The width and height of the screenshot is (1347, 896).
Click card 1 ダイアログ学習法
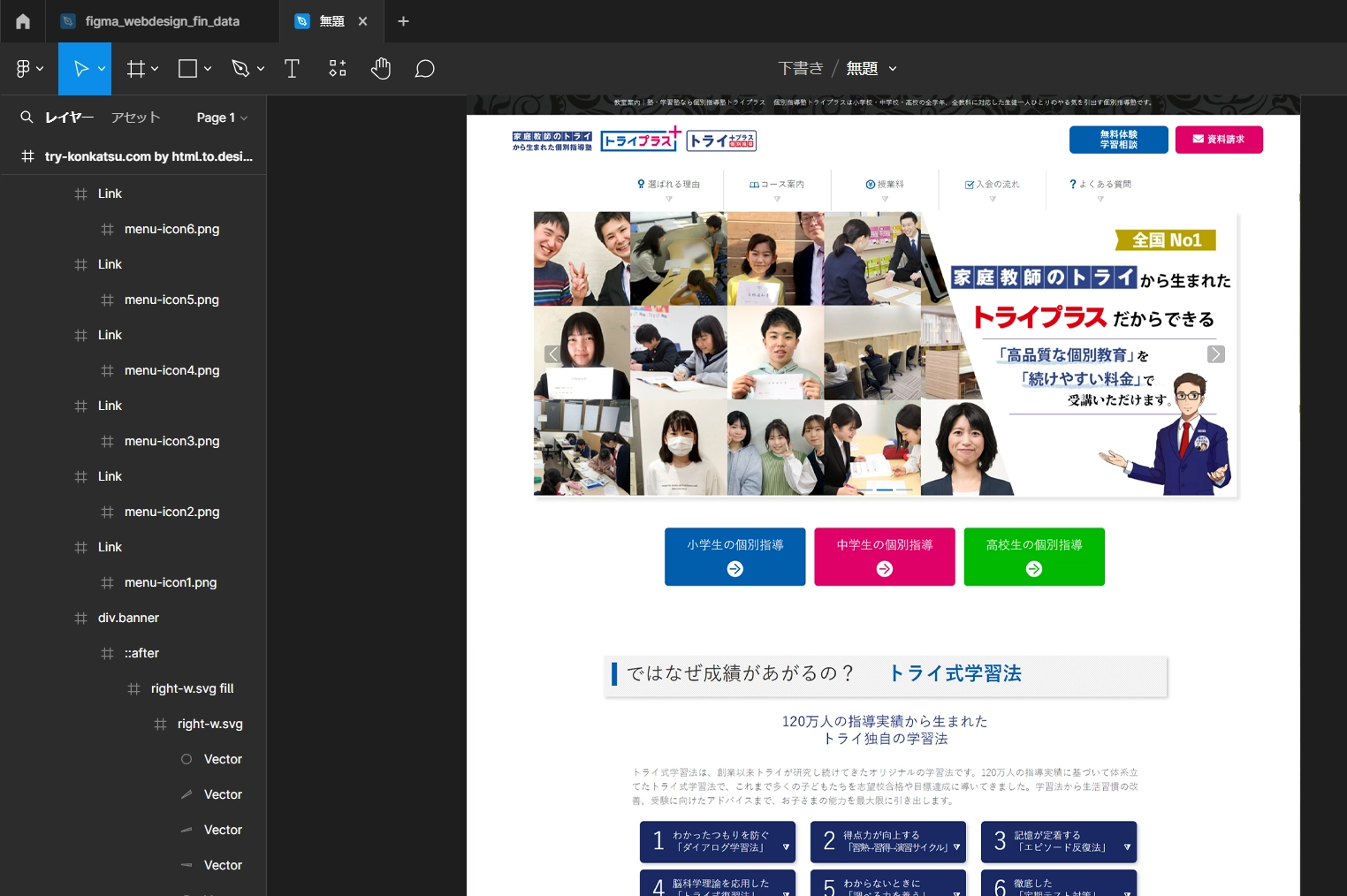click(x=718, y=842)
